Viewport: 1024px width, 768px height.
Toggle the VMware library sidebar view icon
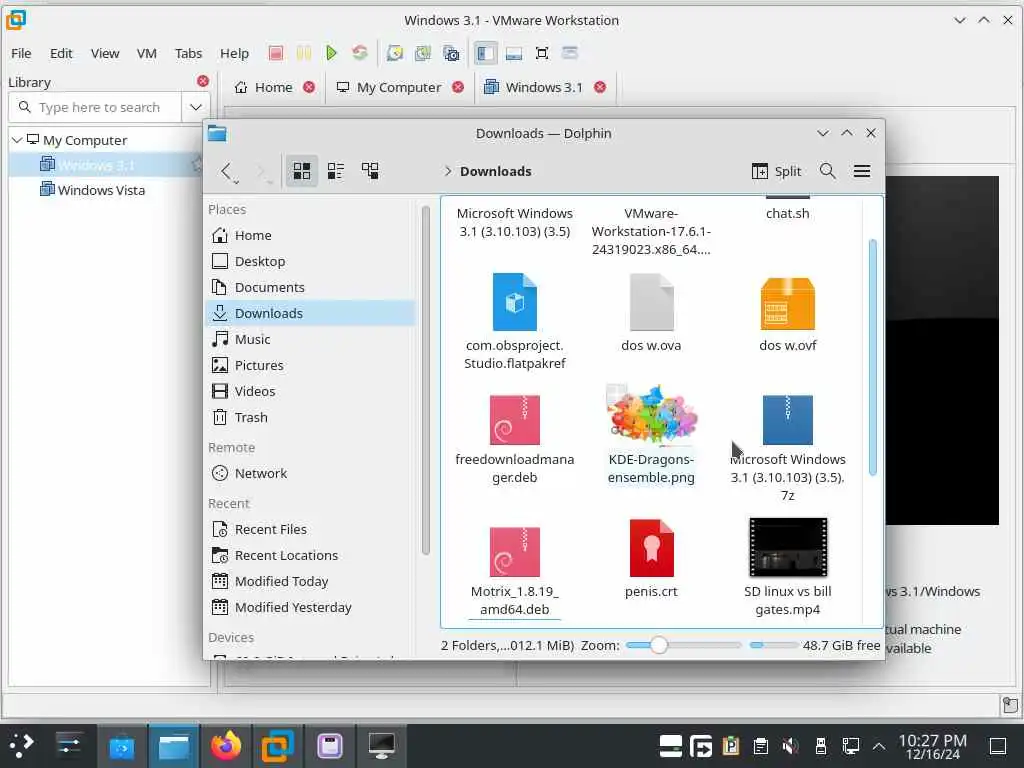485,53
